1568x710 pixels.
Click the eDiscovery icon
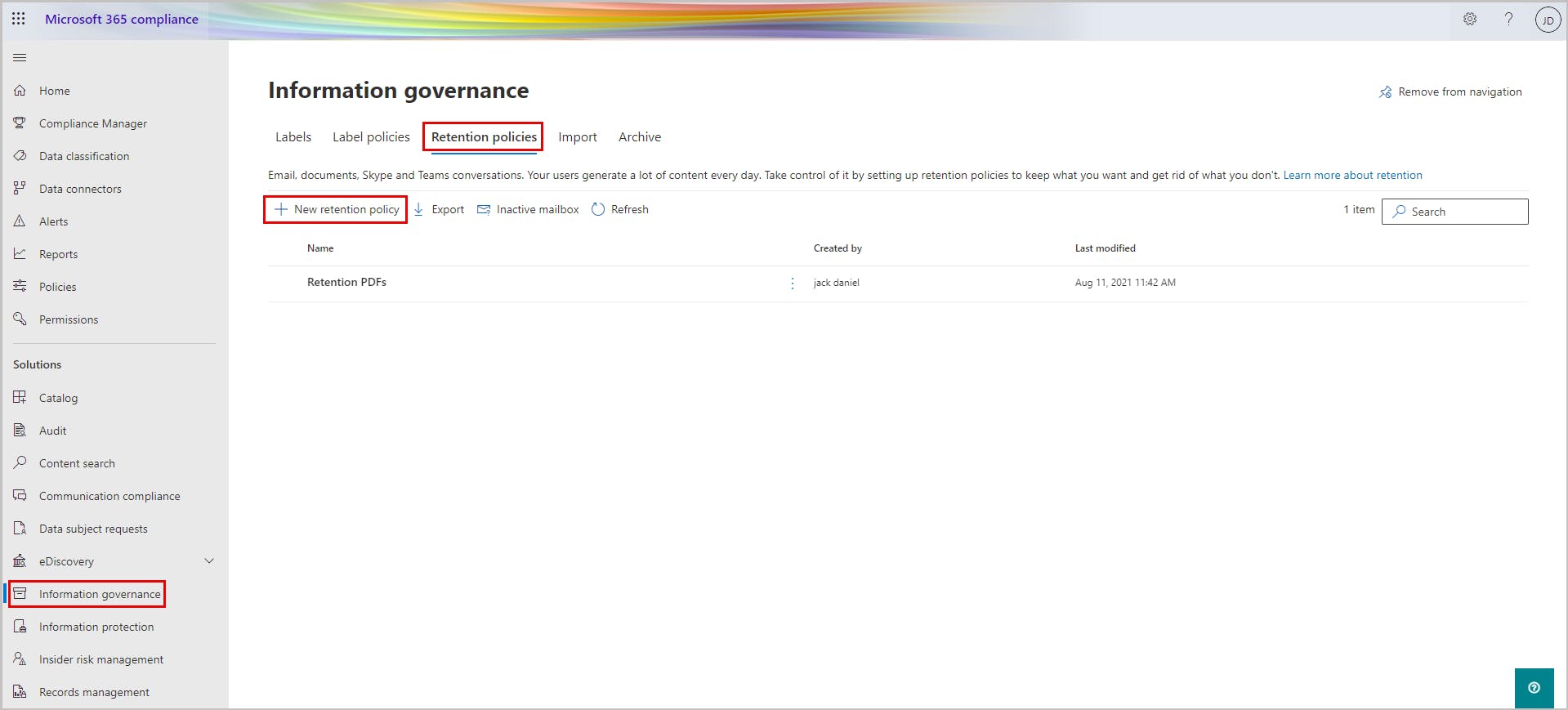point(20,561)
